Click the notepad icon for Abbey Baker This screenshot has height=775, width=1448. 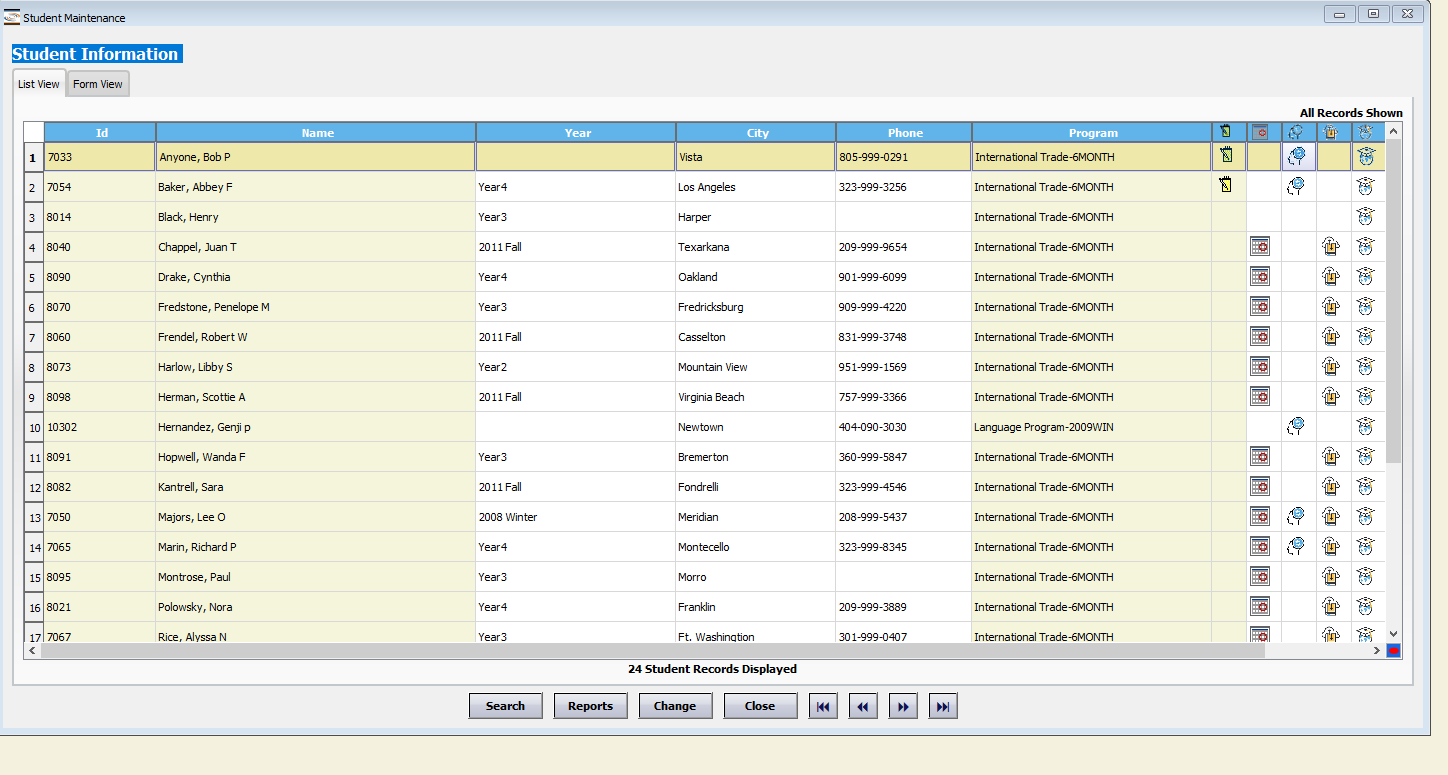click(1226, 185)
